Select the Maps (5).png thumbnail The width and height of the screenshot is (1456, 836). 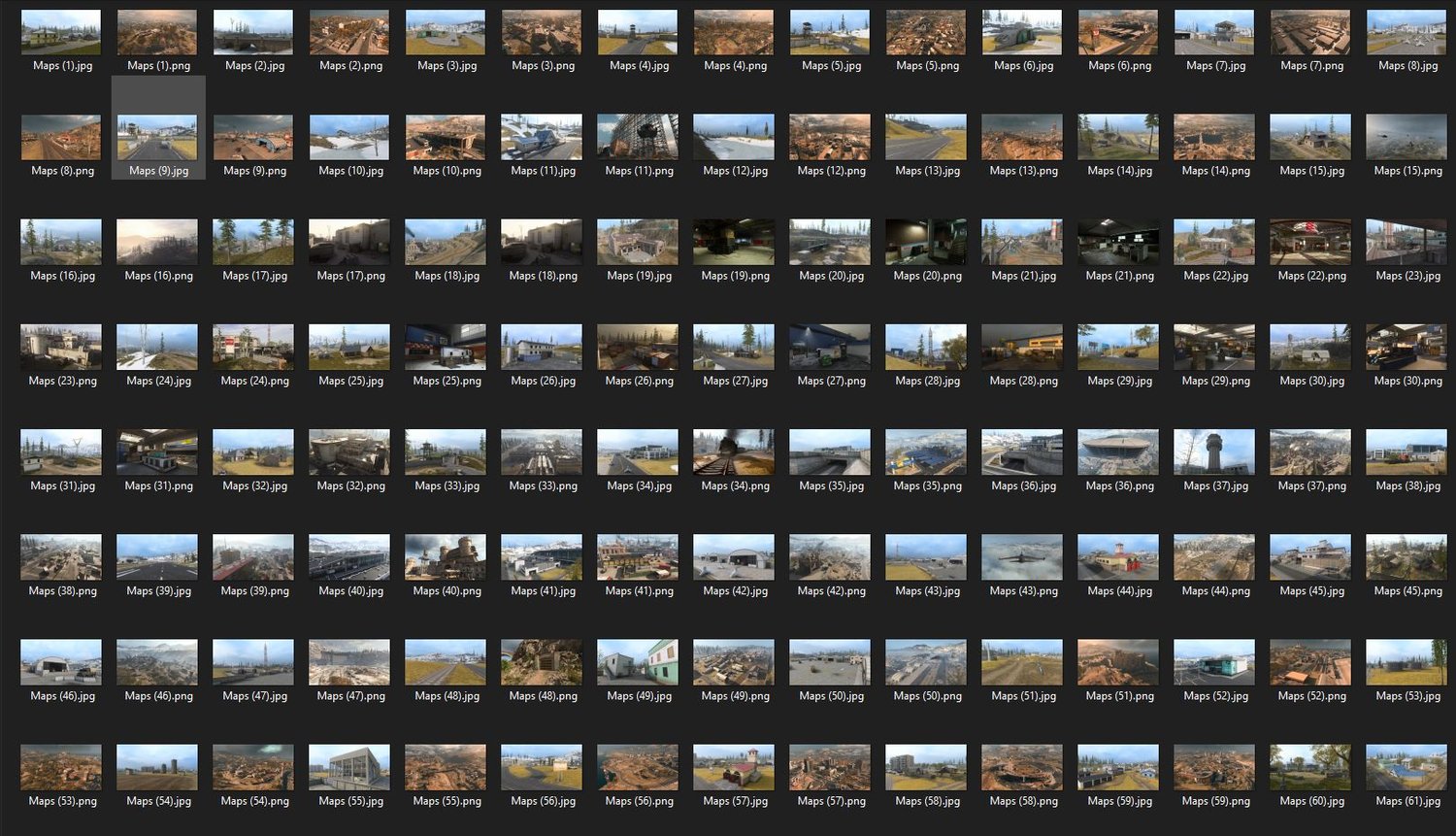point(926,32)
